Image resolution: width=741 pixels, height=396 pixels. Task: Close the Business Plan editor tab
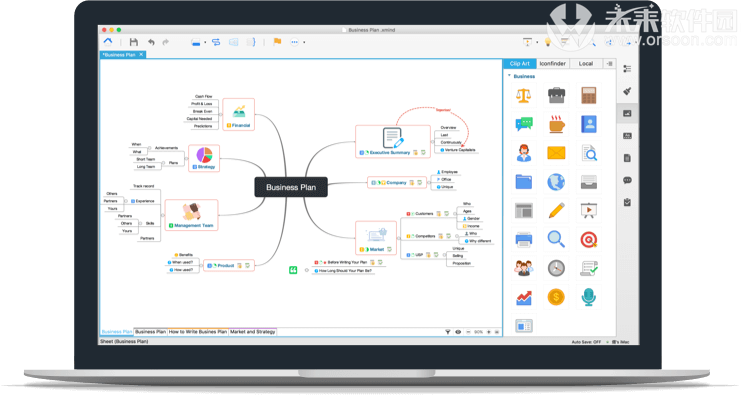pyautogui.click(x=141, y=54)
